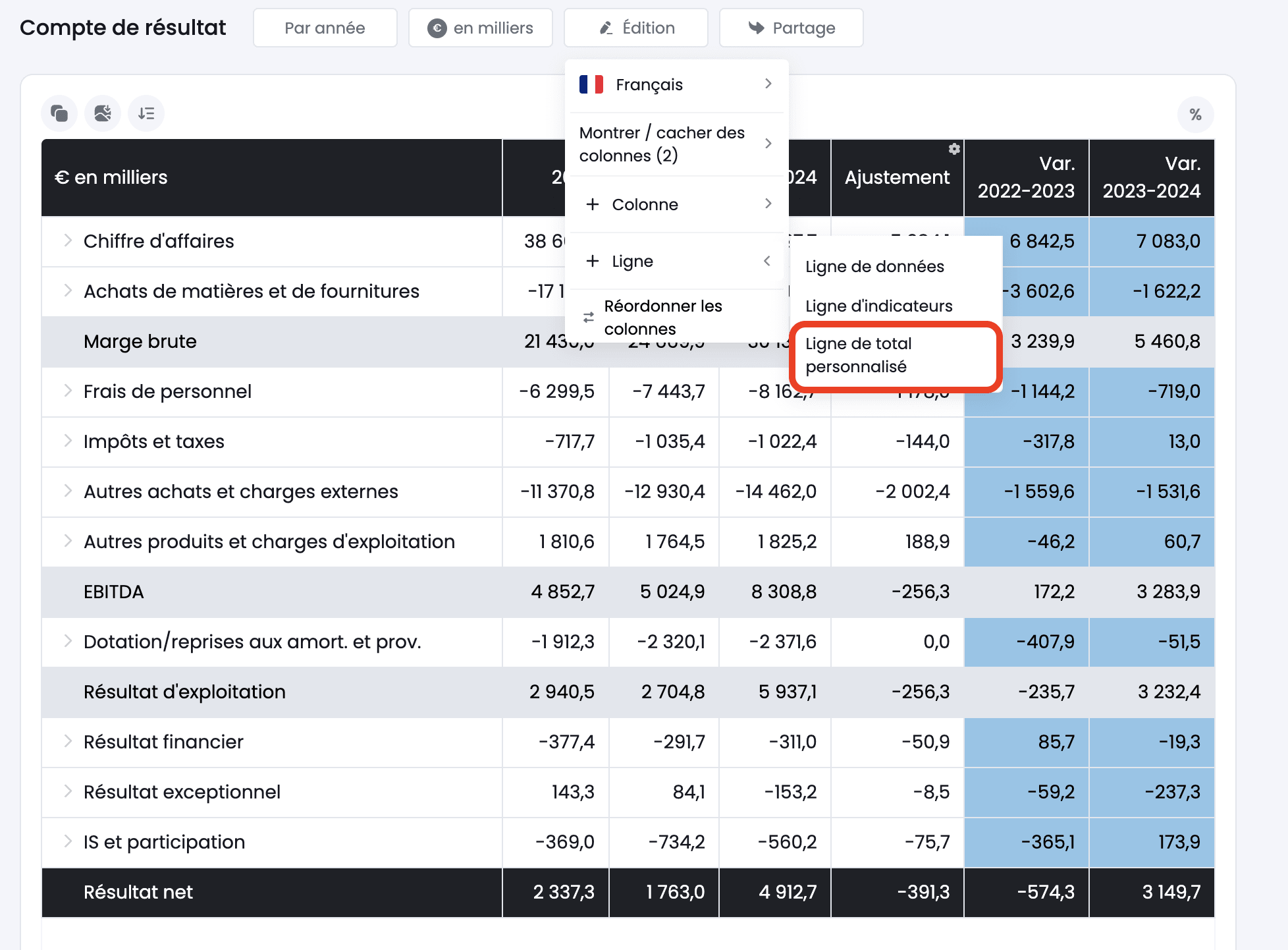The image size is (1288, 950).
Task: Click the plus icon beside Colonne
Action: 593,204
